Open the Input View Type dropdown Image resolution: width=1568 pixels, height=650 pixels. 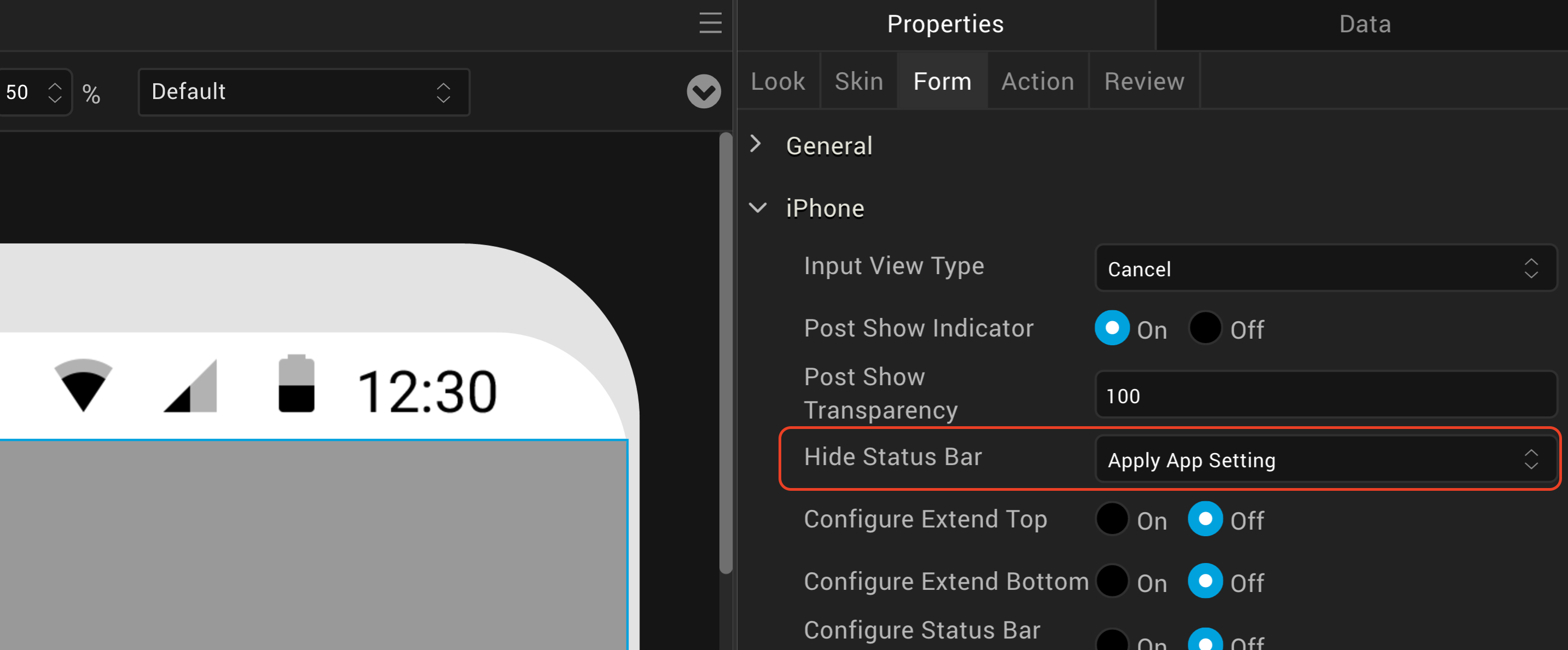pyautogui.click(x=1326, y=269)
